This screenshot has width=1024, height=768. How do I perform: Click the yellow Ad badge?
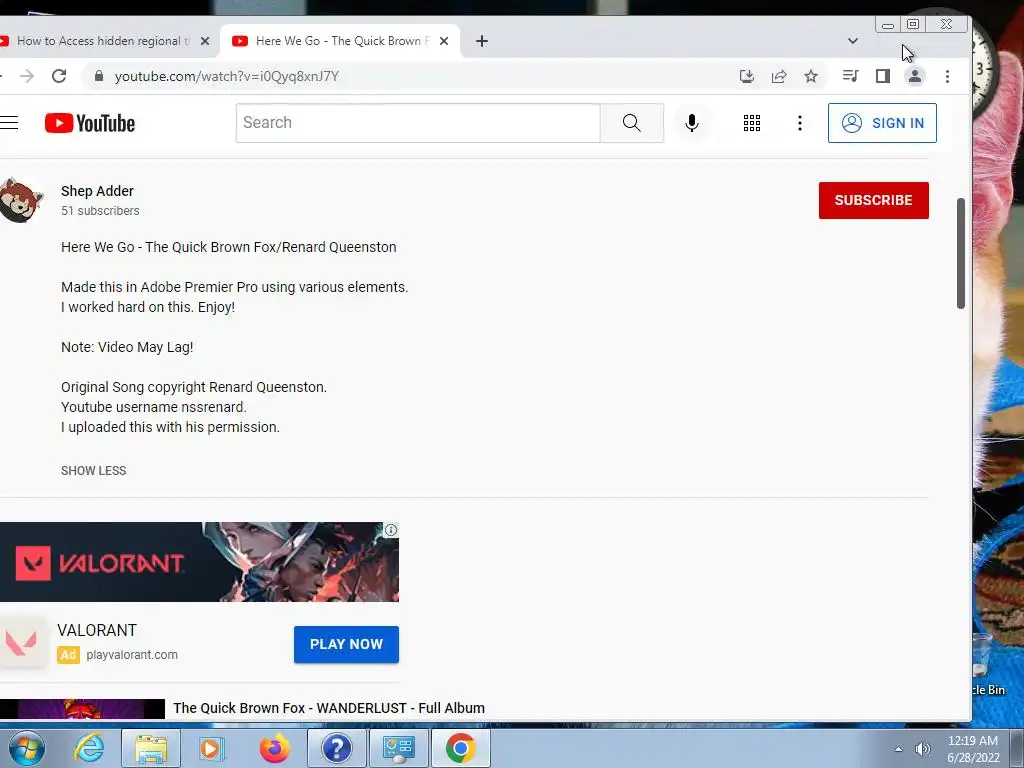point(68,654)
